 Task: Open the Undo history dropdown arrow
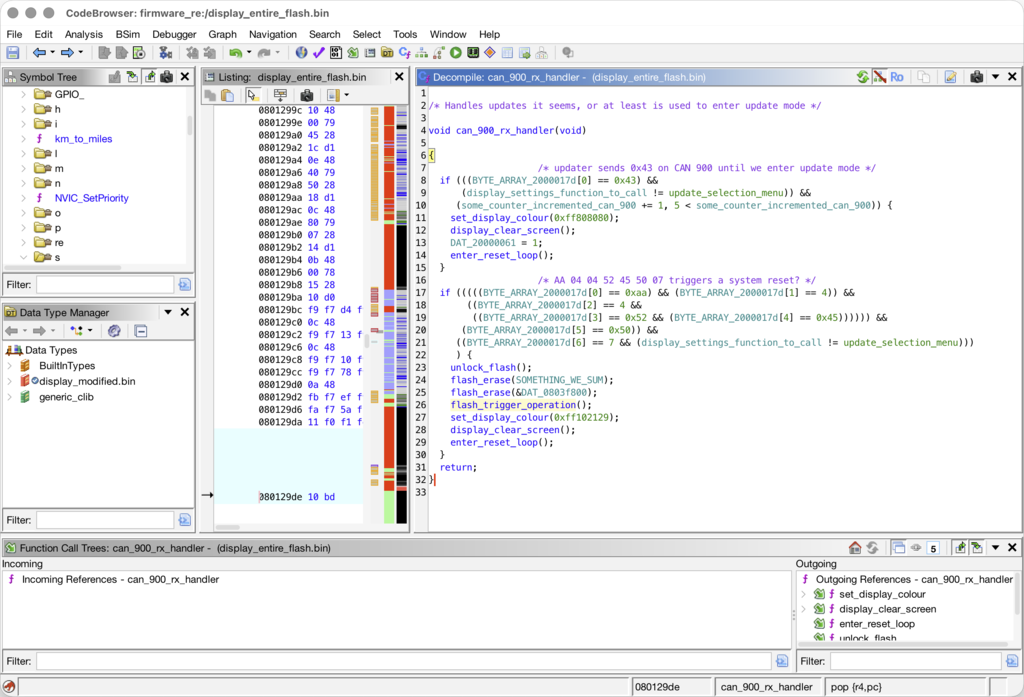point(249,52)
